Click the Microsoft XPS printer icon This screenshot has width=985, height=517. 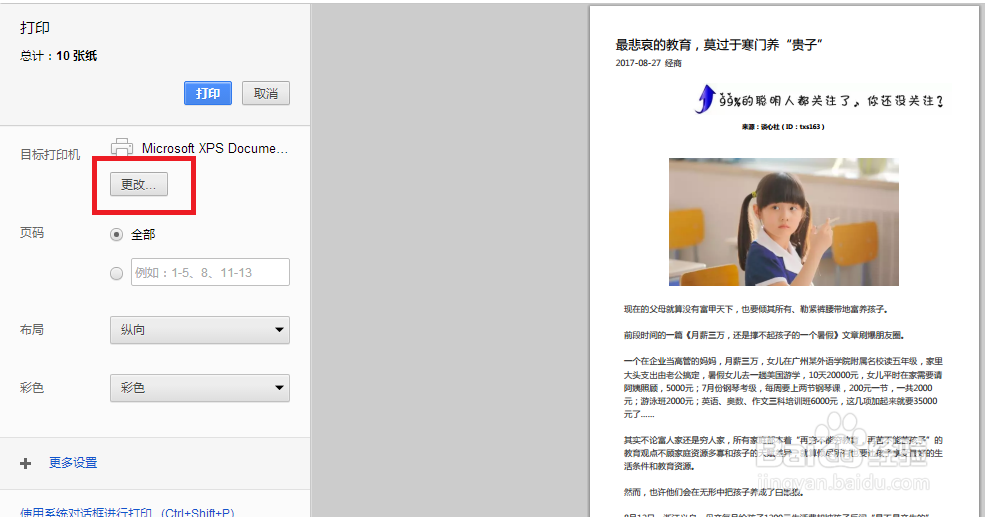pos(122,147)
